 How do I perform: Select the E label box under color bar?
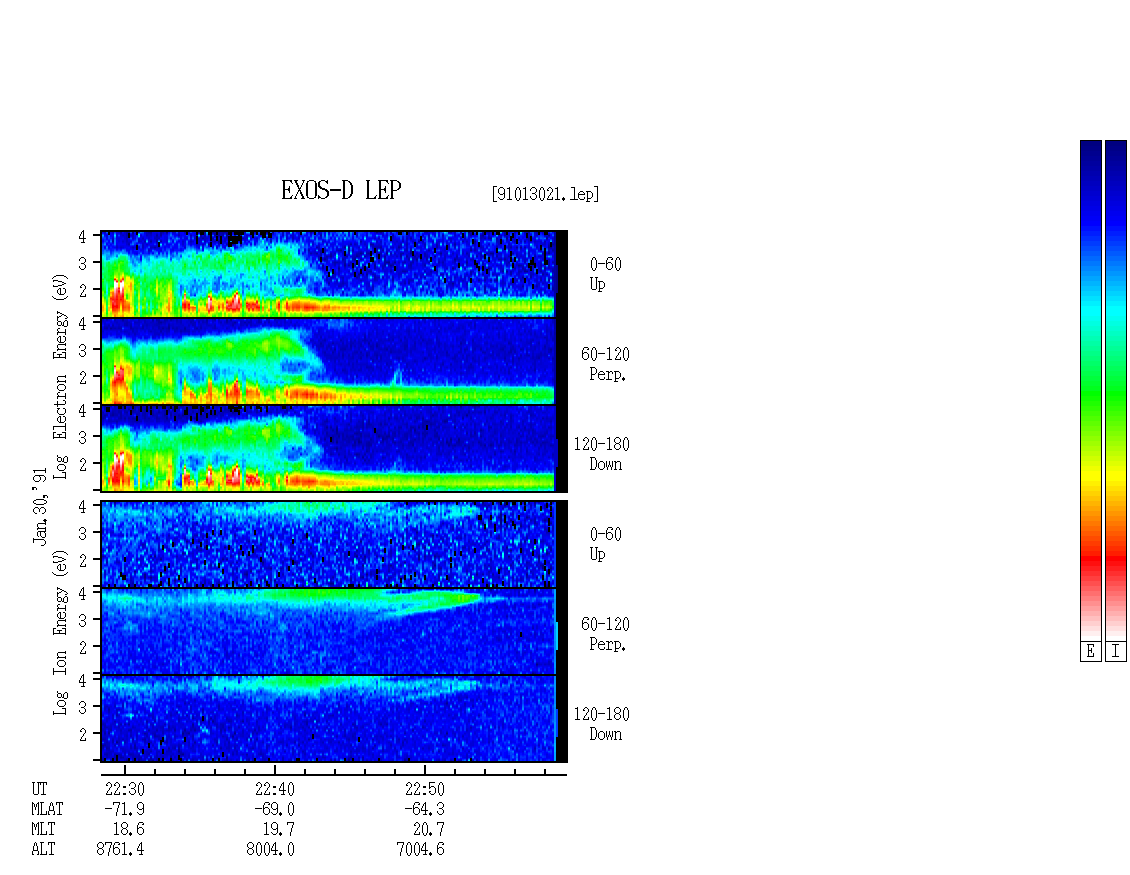[x=1090, y=652]
